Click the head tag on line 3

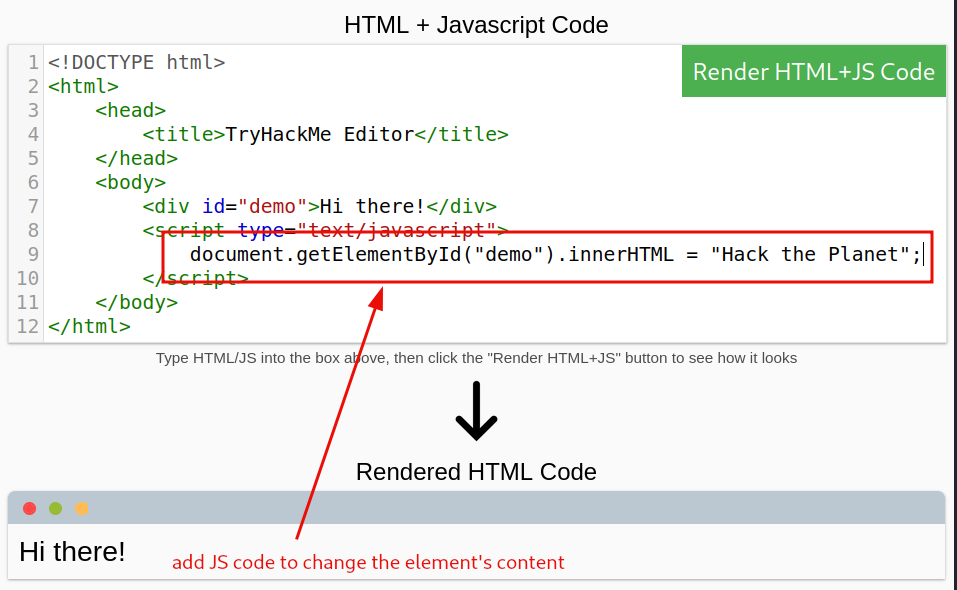pyautogui.click(x=130, y=110)
